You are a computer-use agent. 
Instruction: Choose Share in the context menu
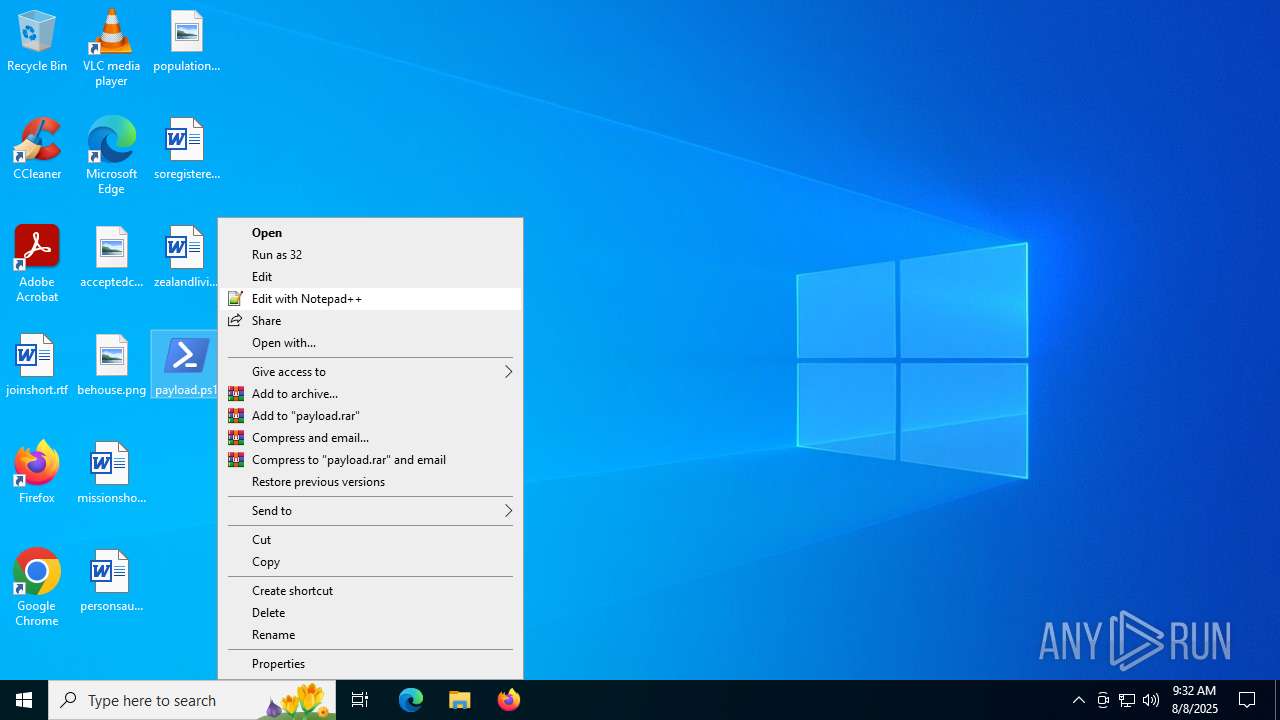pyautogui.click(x=370, y=321)
